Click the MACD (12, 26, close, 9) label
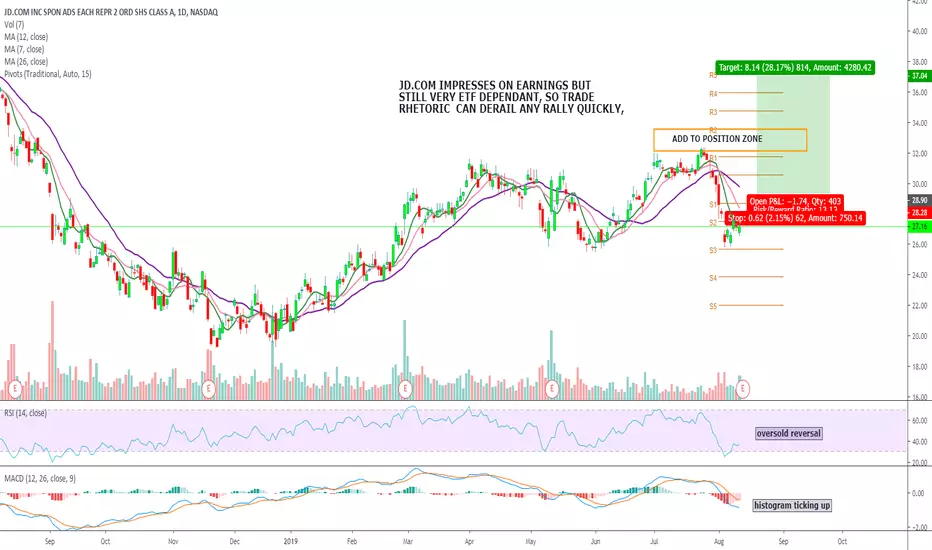 coord(40,479)
